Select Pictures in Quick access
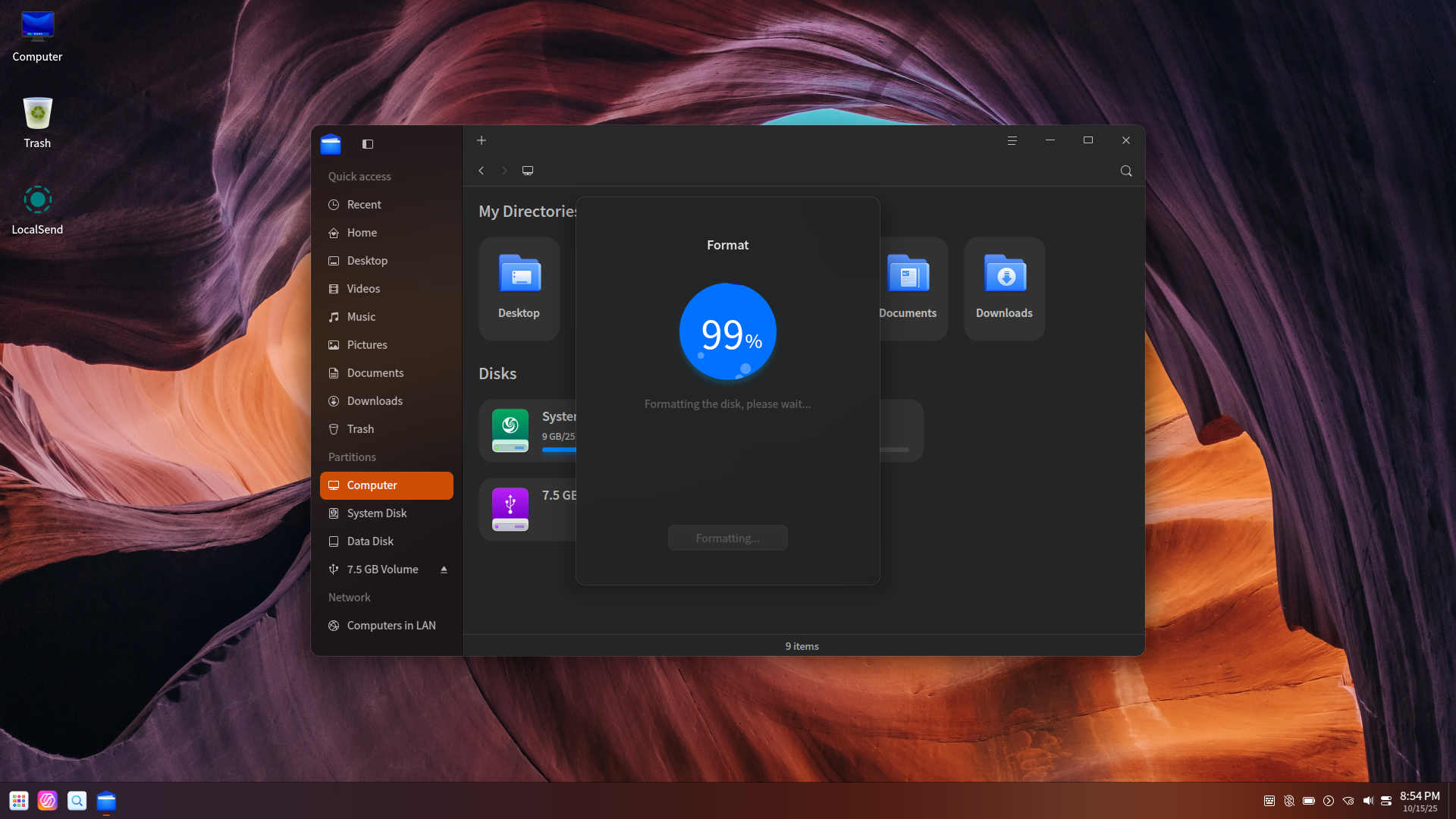1456x819 pixels. [367, 345]
